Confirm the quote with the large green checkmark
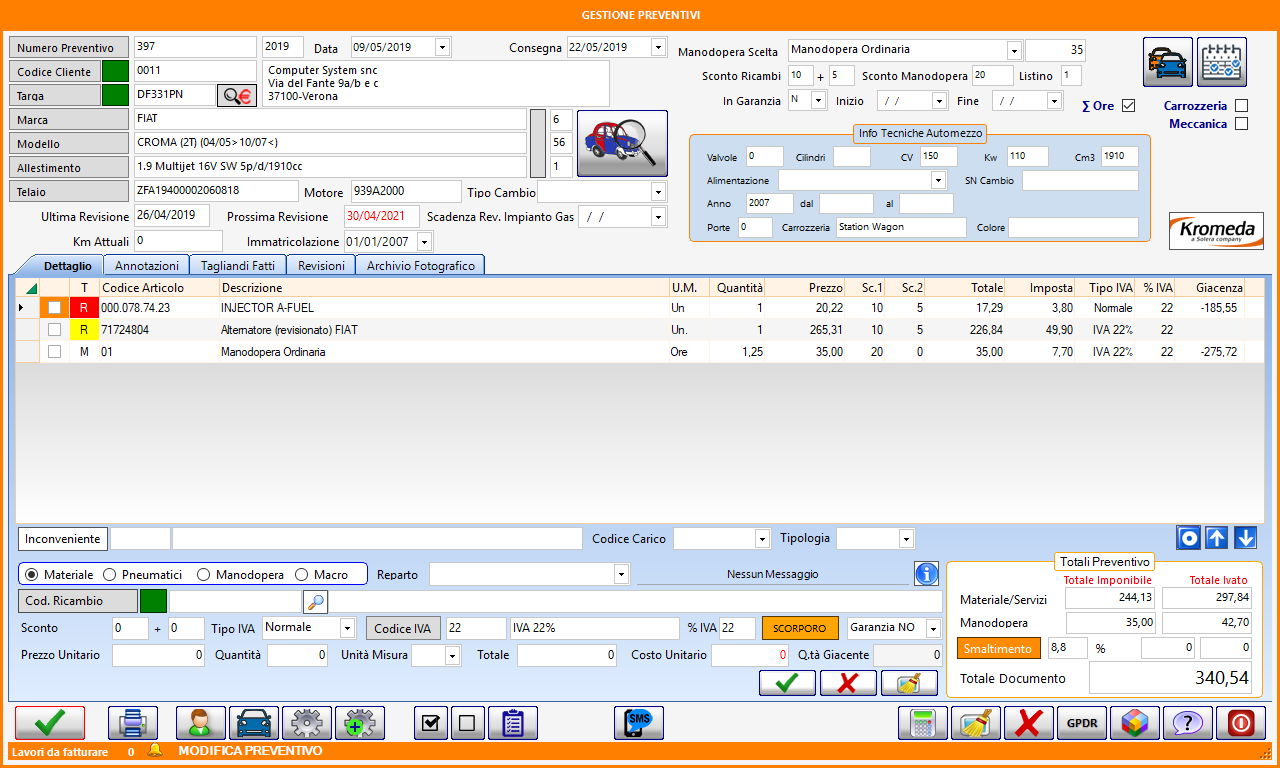The width and height of the screenshot is (1280, 768). pyautogui.click(x=50, y=722)
